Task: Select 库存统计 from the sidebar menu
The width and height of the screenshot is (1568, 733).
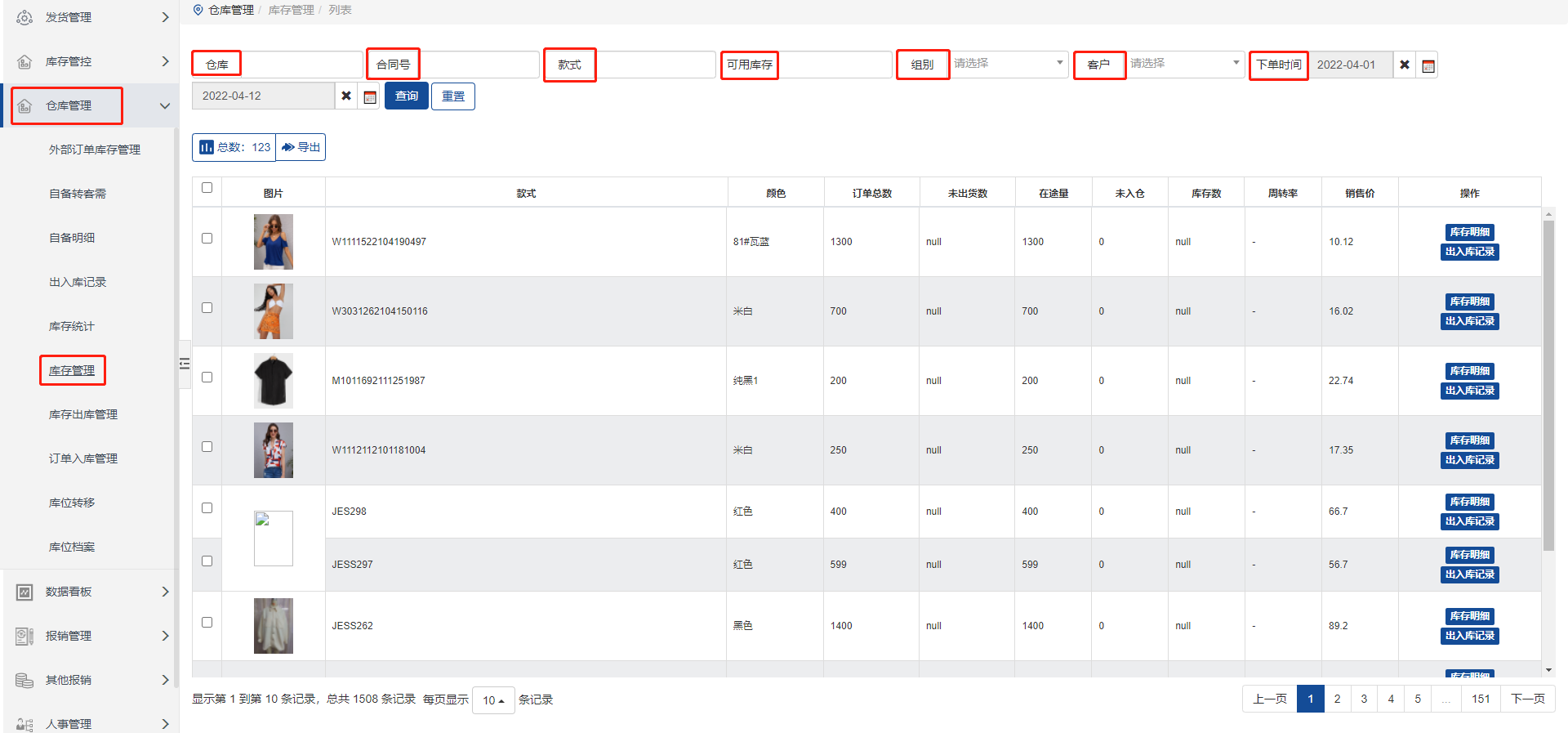Action: [x=72, y=326]
